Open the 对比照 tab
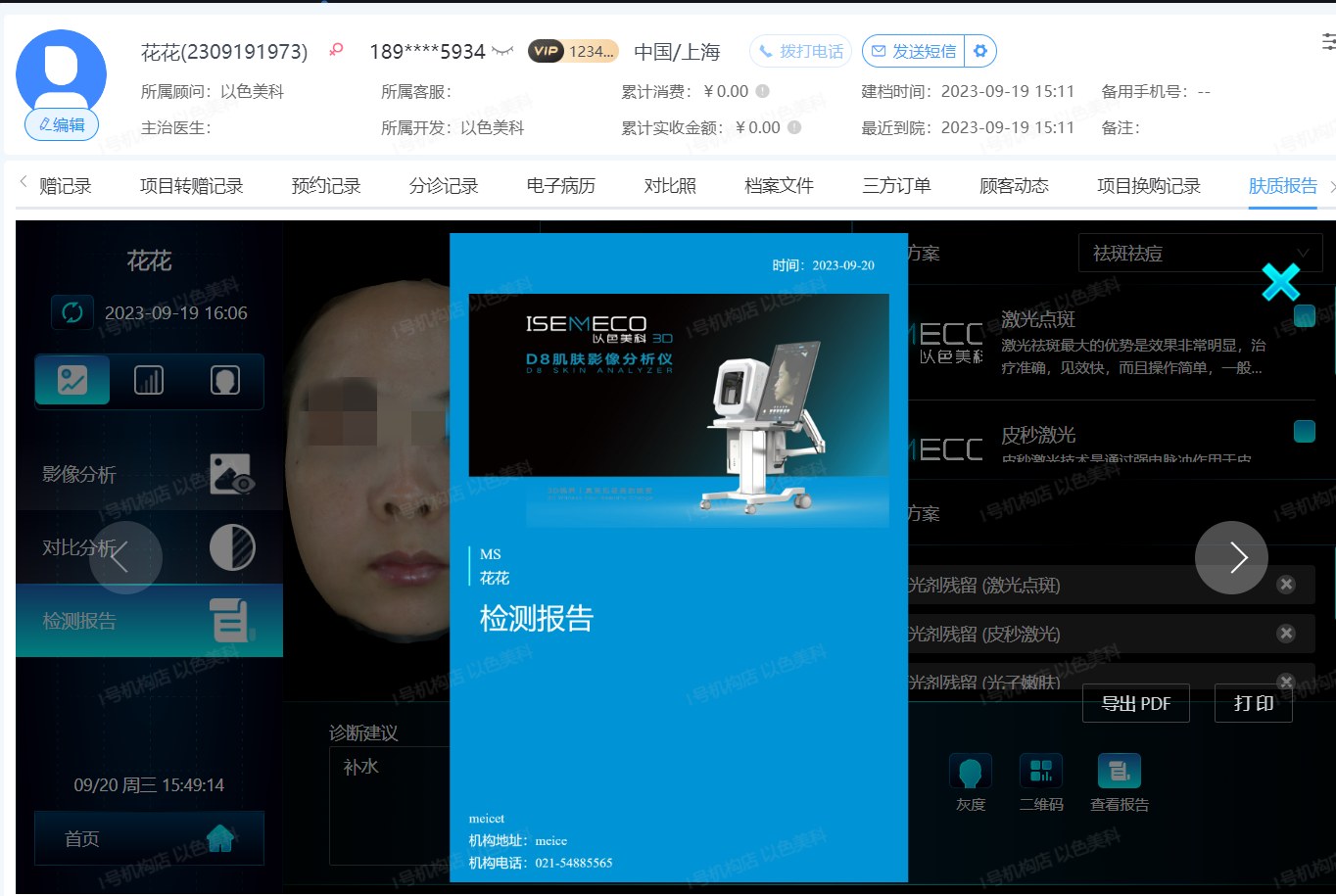This screenshot has height=896, width=1336. point(670,186)
